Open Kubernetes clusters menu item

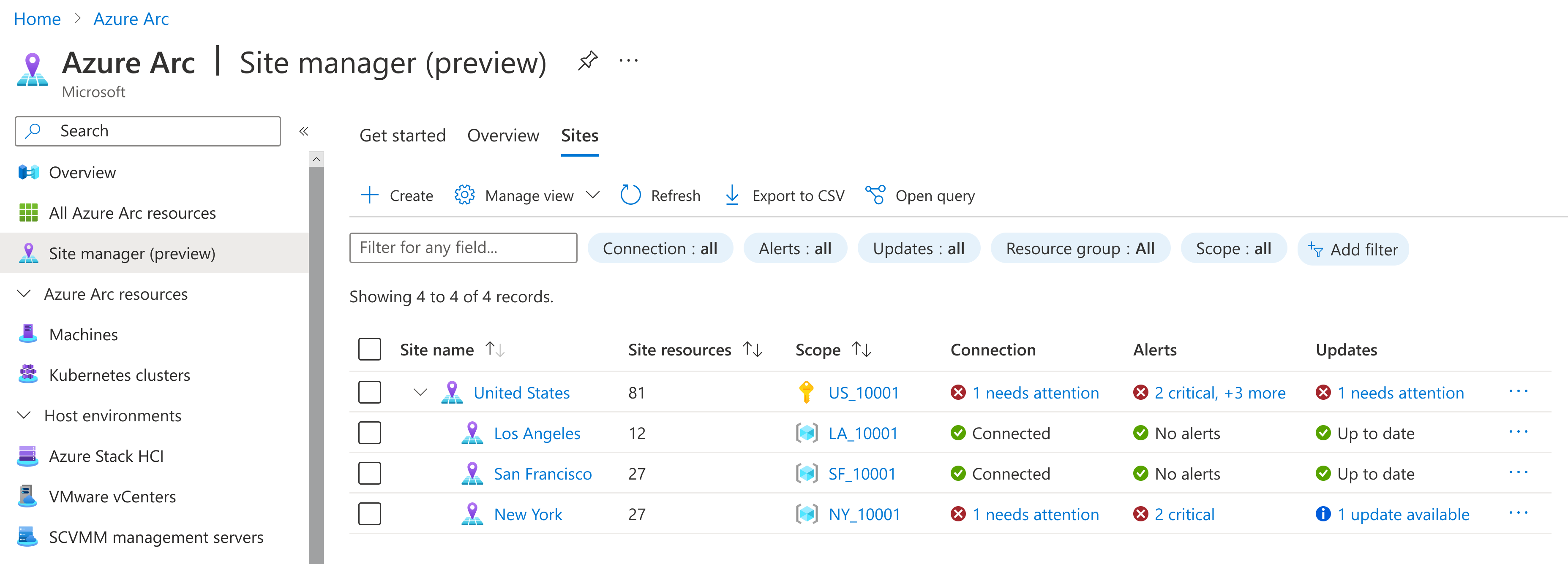click(155, 375)
